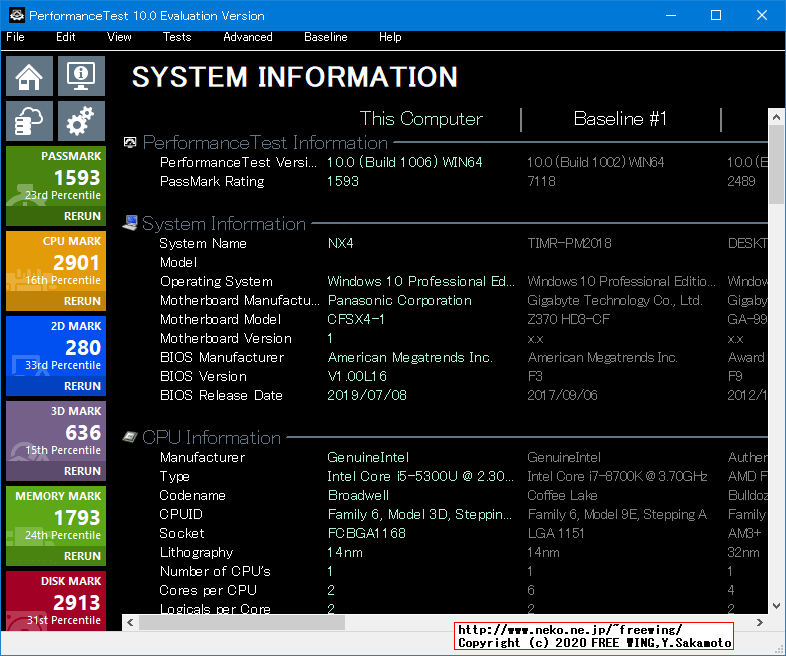
Task: Rerun the 3D Mark test
Action: [x=82, y=471]
